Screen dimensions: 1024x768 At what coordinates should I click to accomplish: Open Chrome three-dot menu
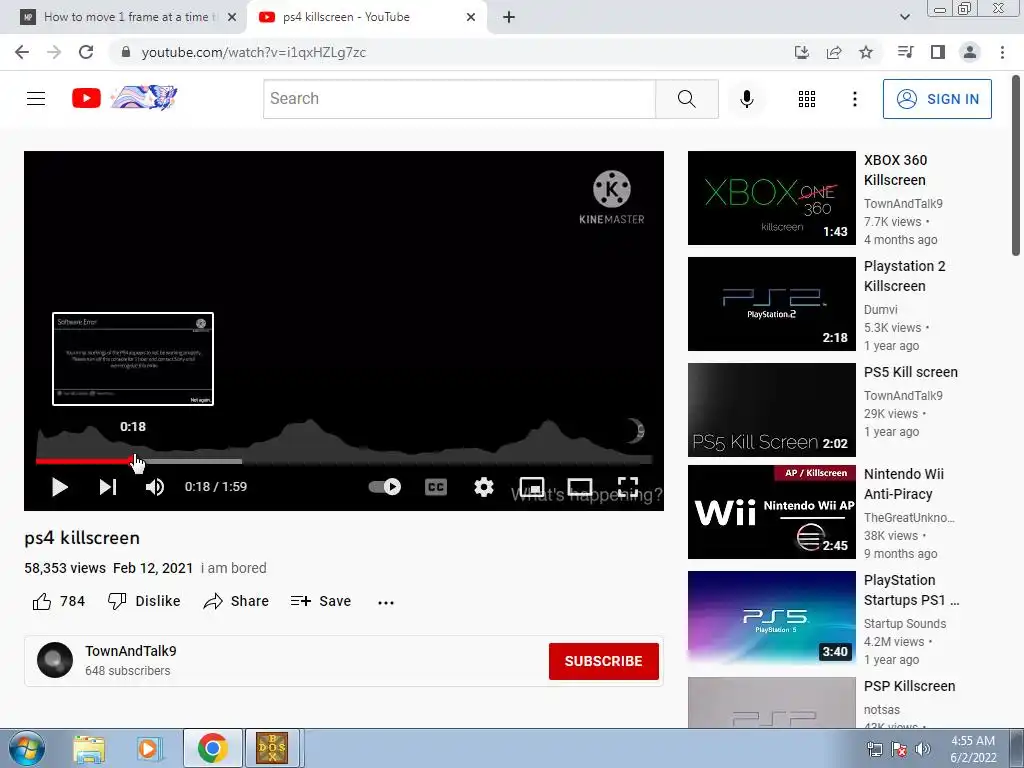[1002, 52]
